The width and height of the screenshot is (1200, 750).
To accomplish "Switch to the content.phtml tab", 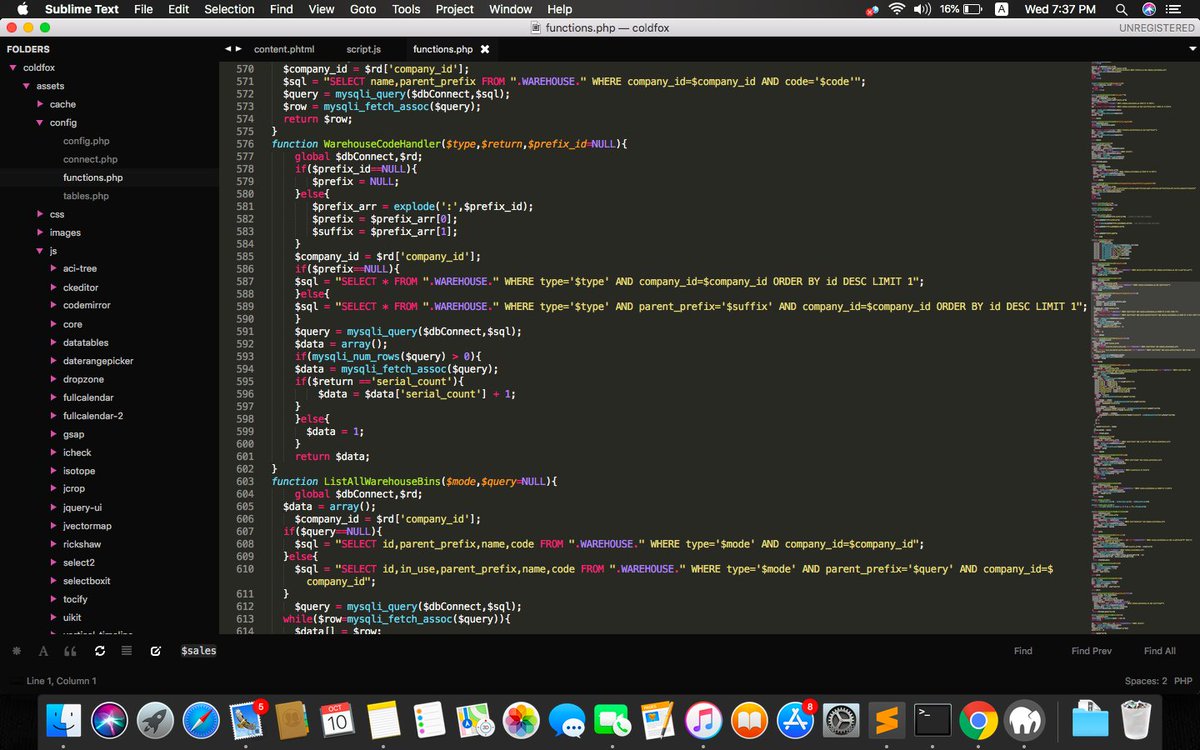I will 284,49.
